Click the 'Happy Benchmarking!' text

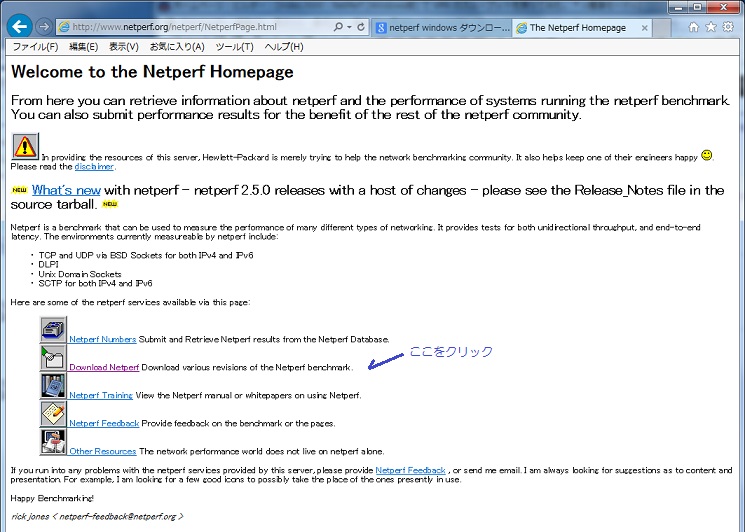(x=52, y=498)
